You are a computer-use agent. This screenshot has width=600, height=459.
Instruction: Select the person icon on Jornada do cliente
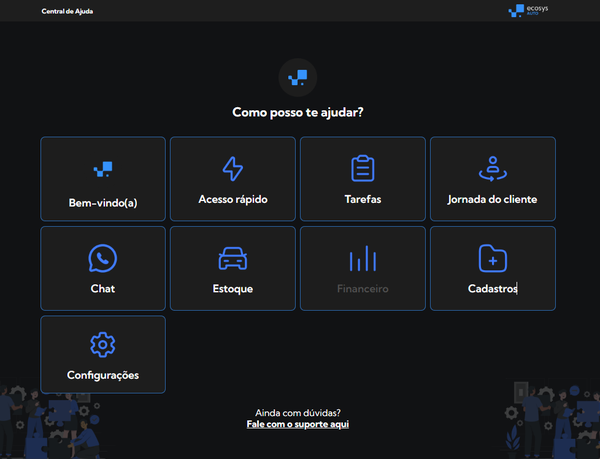tap(492, 168)
